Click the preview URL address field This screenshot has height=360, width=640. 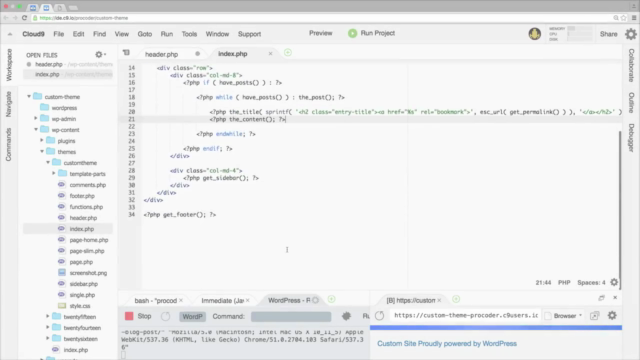[x=466, y=316]
